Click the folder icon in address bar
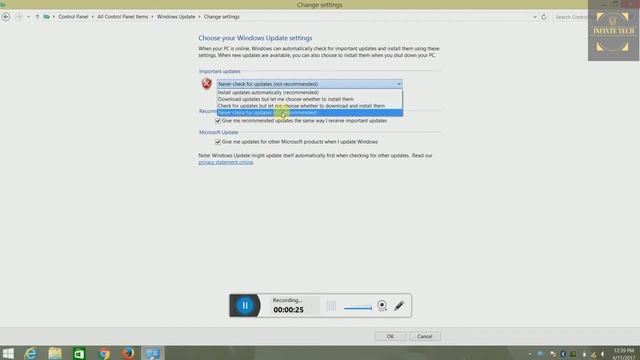 (47, 17)
